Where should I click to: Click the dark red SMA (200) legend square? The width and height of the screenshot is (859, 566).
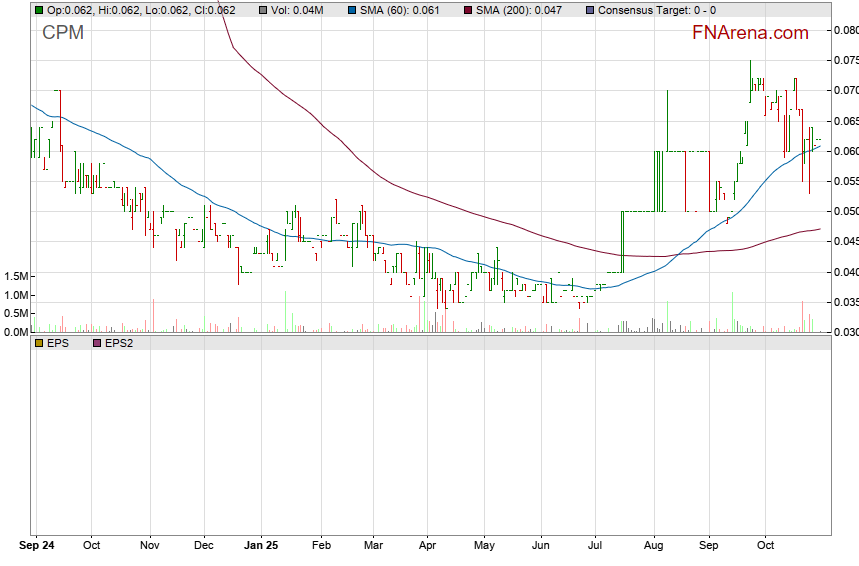467,10
